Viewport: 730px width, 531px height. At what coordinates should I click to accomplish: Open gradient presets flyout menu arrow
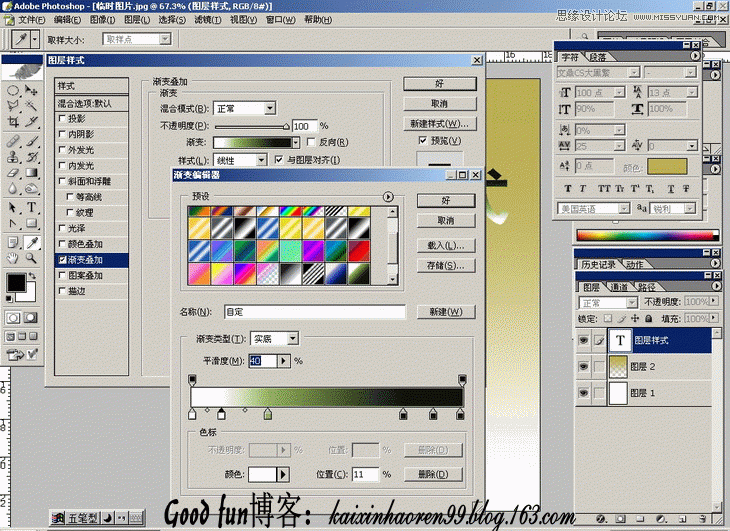[x=388, y=196]
